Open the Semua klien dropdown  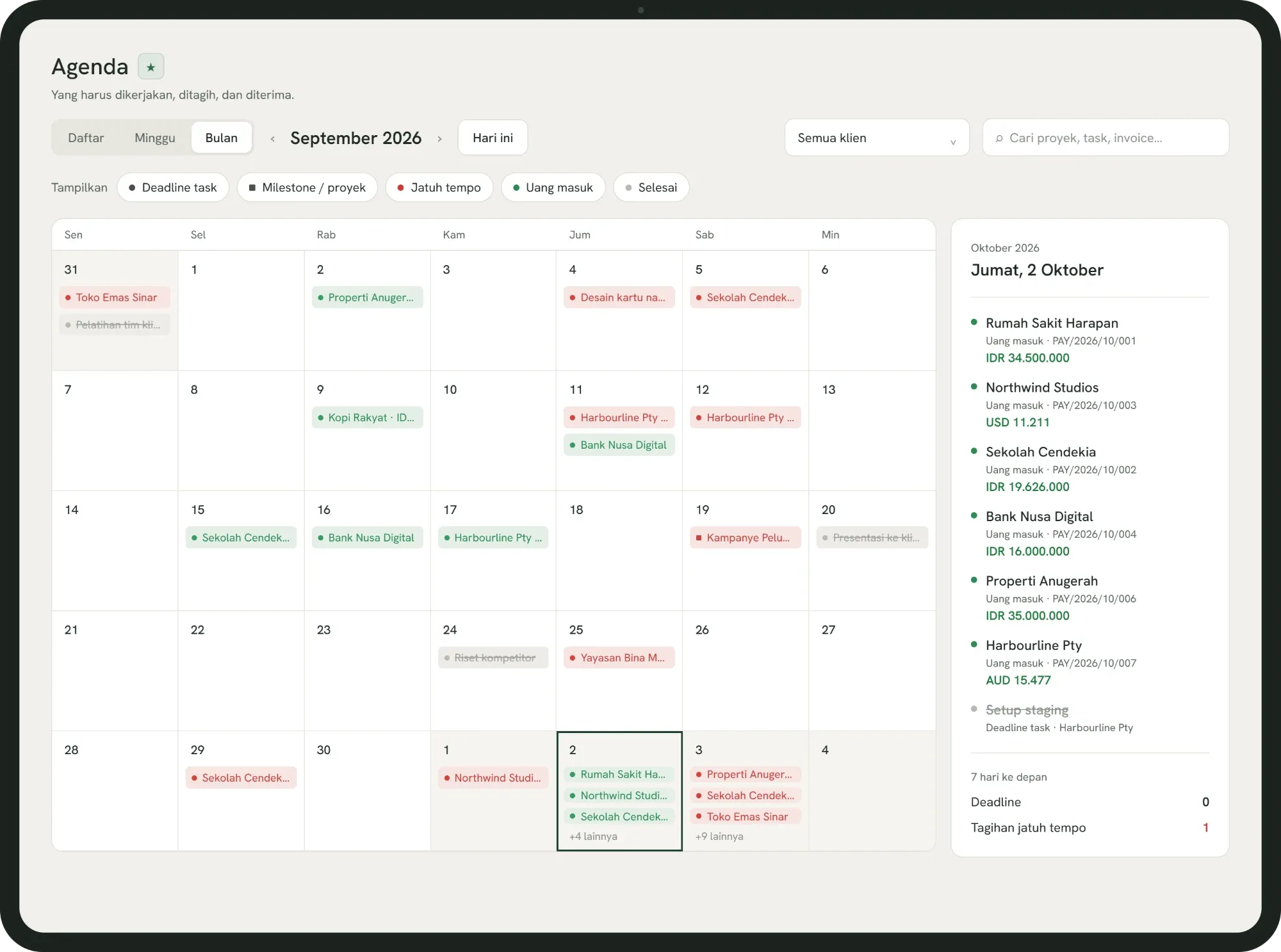[x=877, y=138]
